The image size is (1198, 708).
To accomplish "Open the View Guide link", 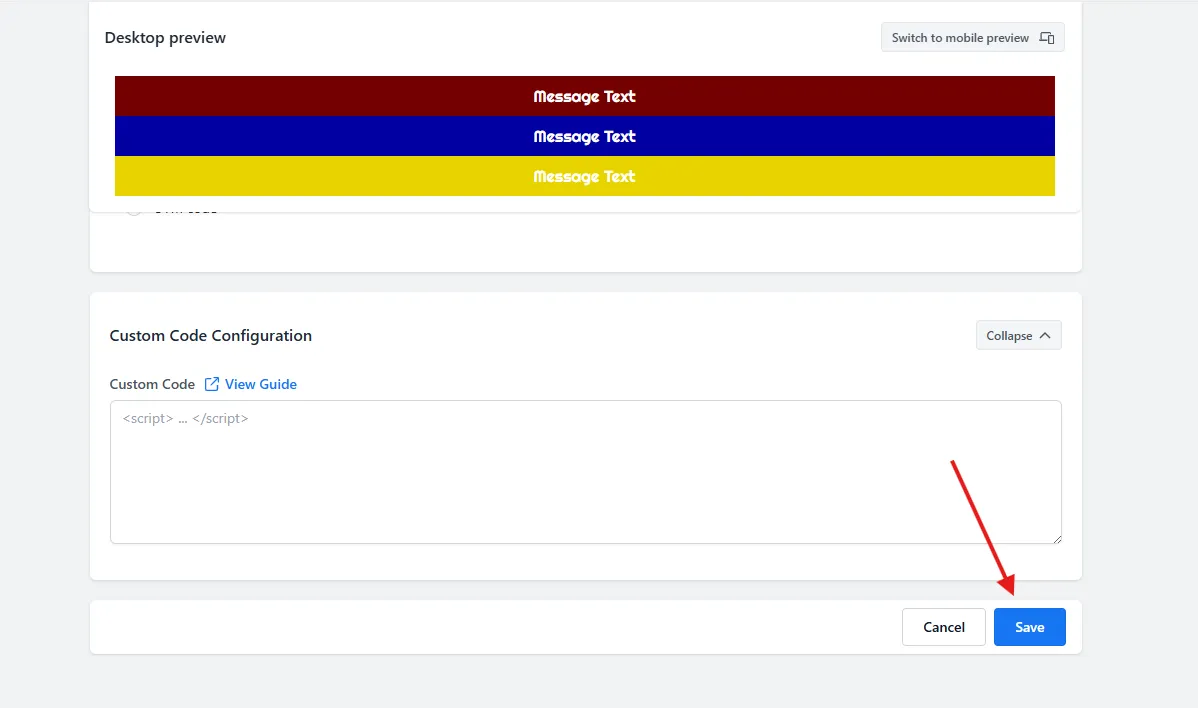I will [x=251, y=384].
